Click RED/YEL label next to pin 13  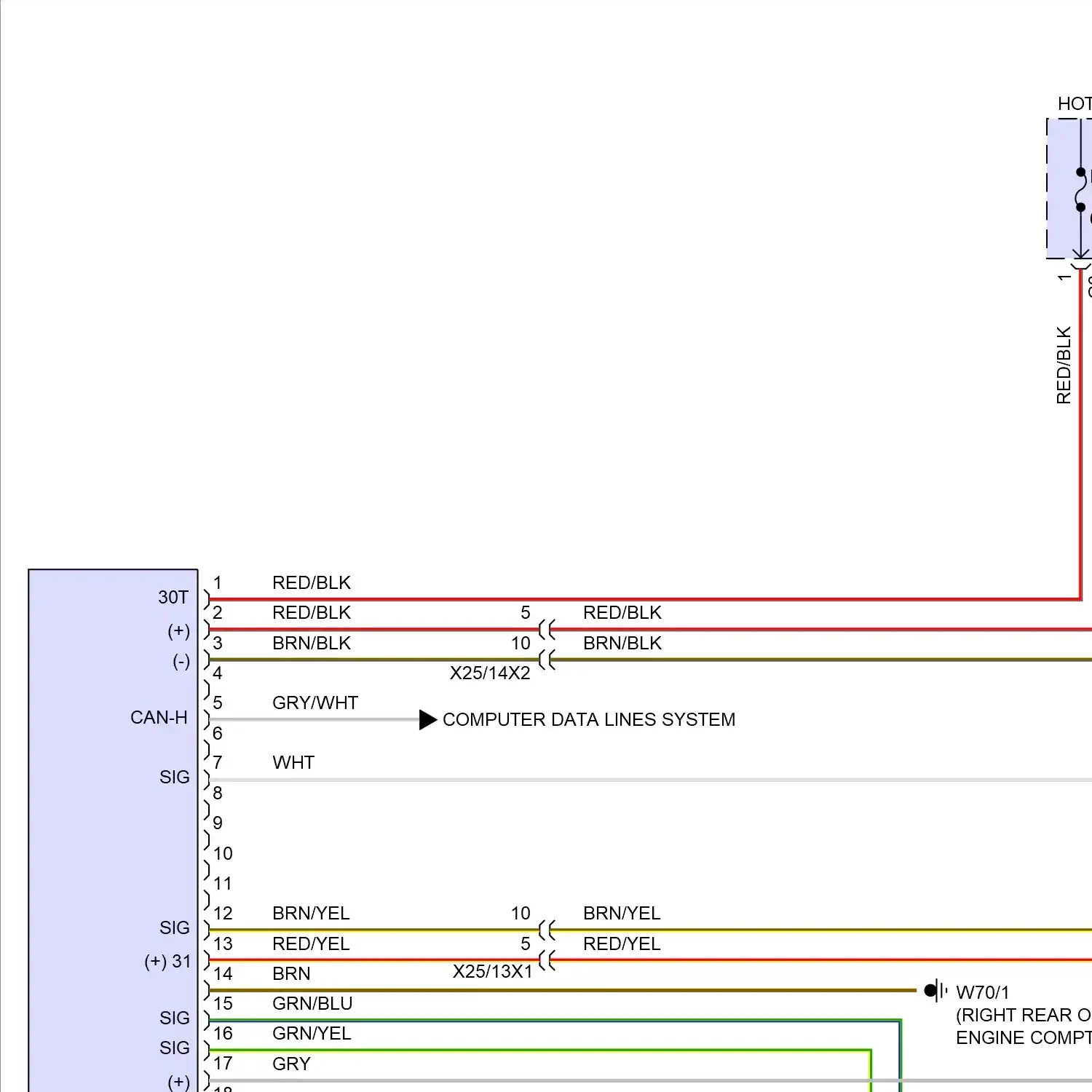[x=311, y=944]
